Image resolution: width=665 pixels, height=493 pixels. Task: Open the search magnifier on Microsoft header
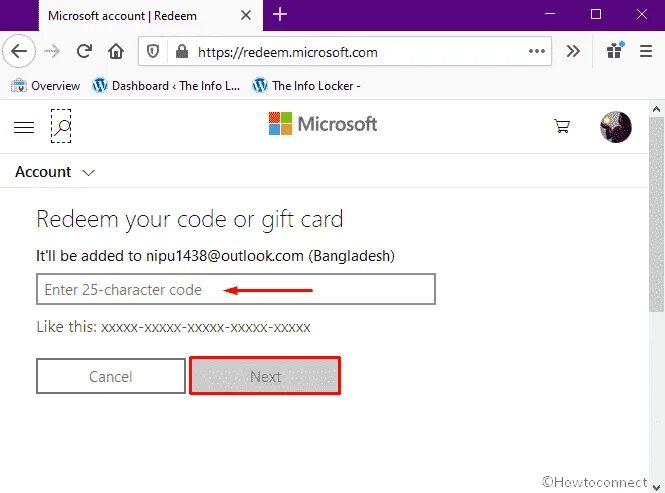[61, 126]
